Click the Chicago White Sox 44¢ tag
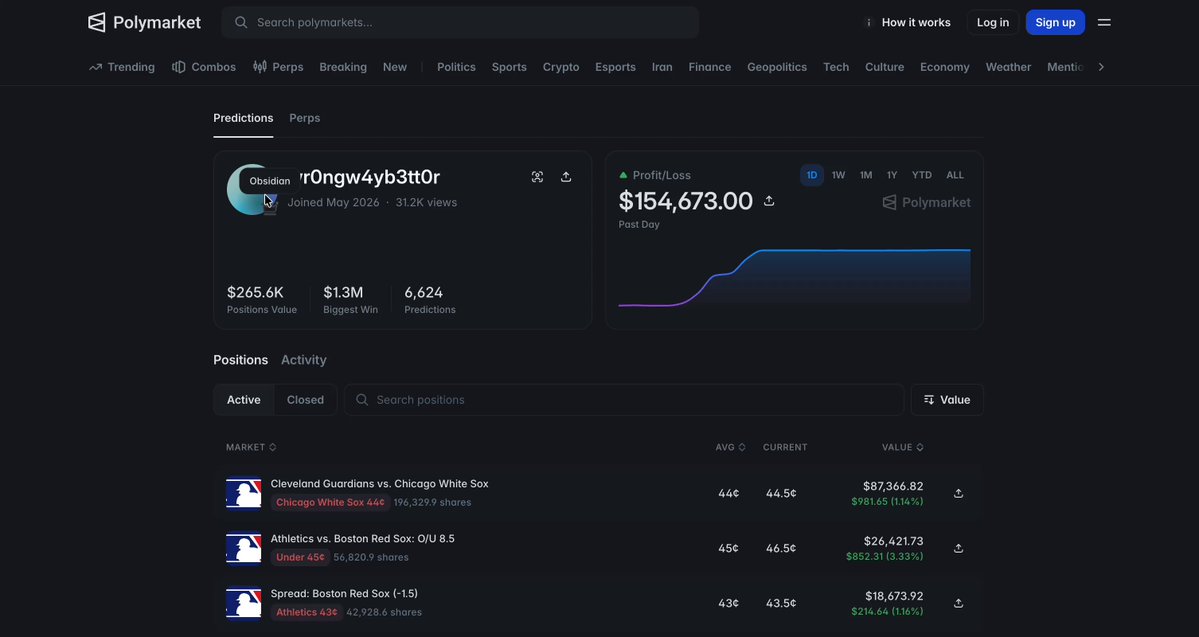1199x637 pixels. click(330, 502)
